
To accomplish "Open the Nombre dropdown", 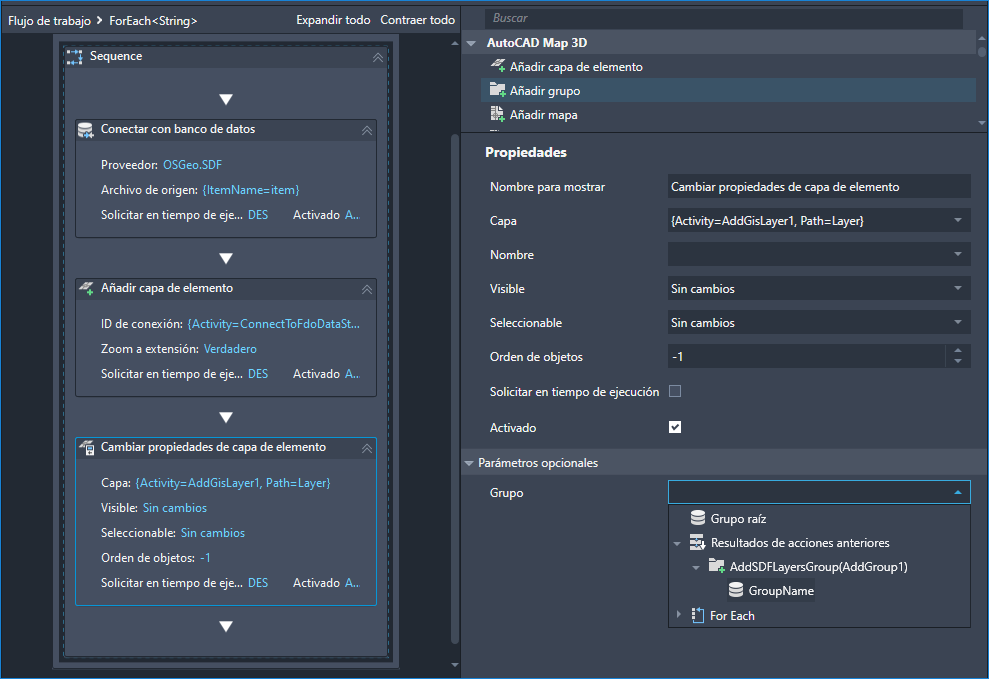I will tap(957, 254).
